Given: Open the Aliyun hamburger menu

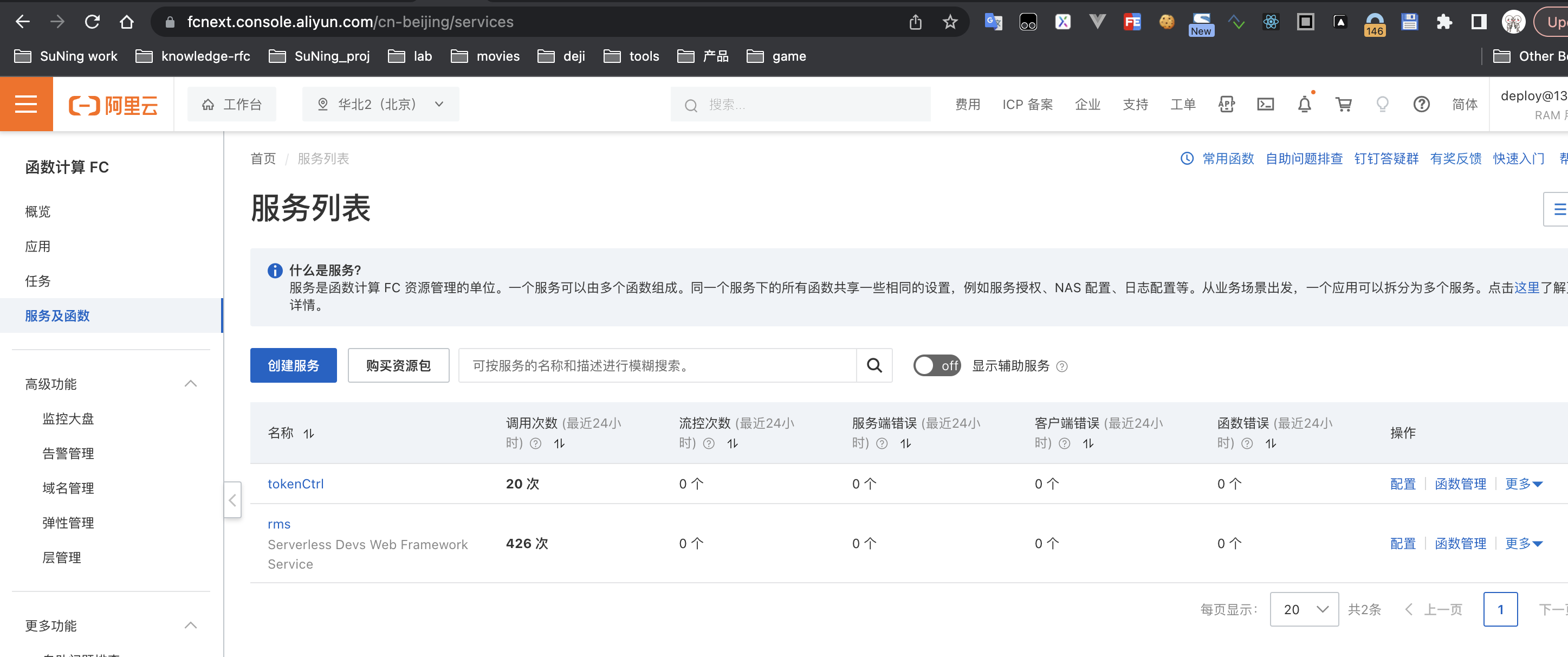Looking at the screenshot, I should click(x=26, y=104).
